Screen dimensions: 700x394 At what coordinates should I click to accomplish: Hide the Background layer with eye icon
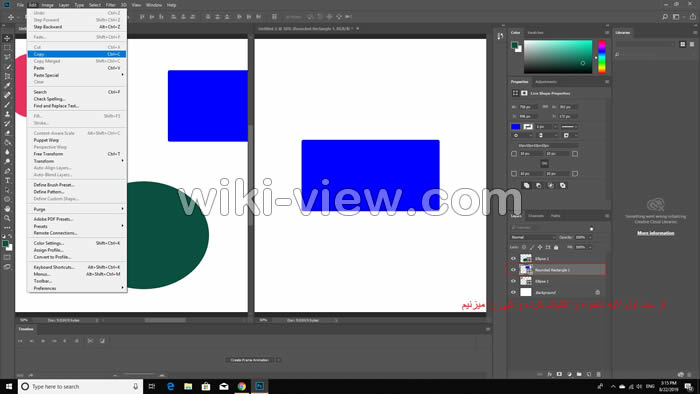(513, 292)
